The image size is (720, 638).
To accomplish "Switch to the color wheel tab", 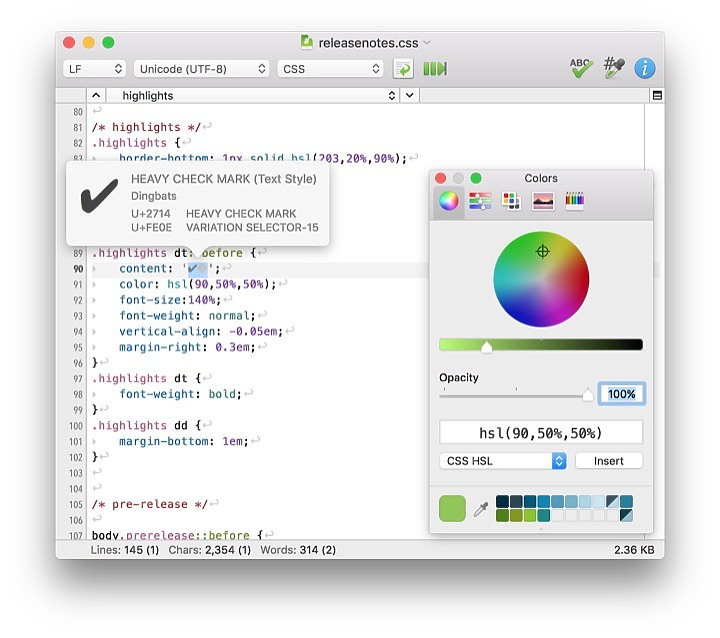I will (449, 201).
